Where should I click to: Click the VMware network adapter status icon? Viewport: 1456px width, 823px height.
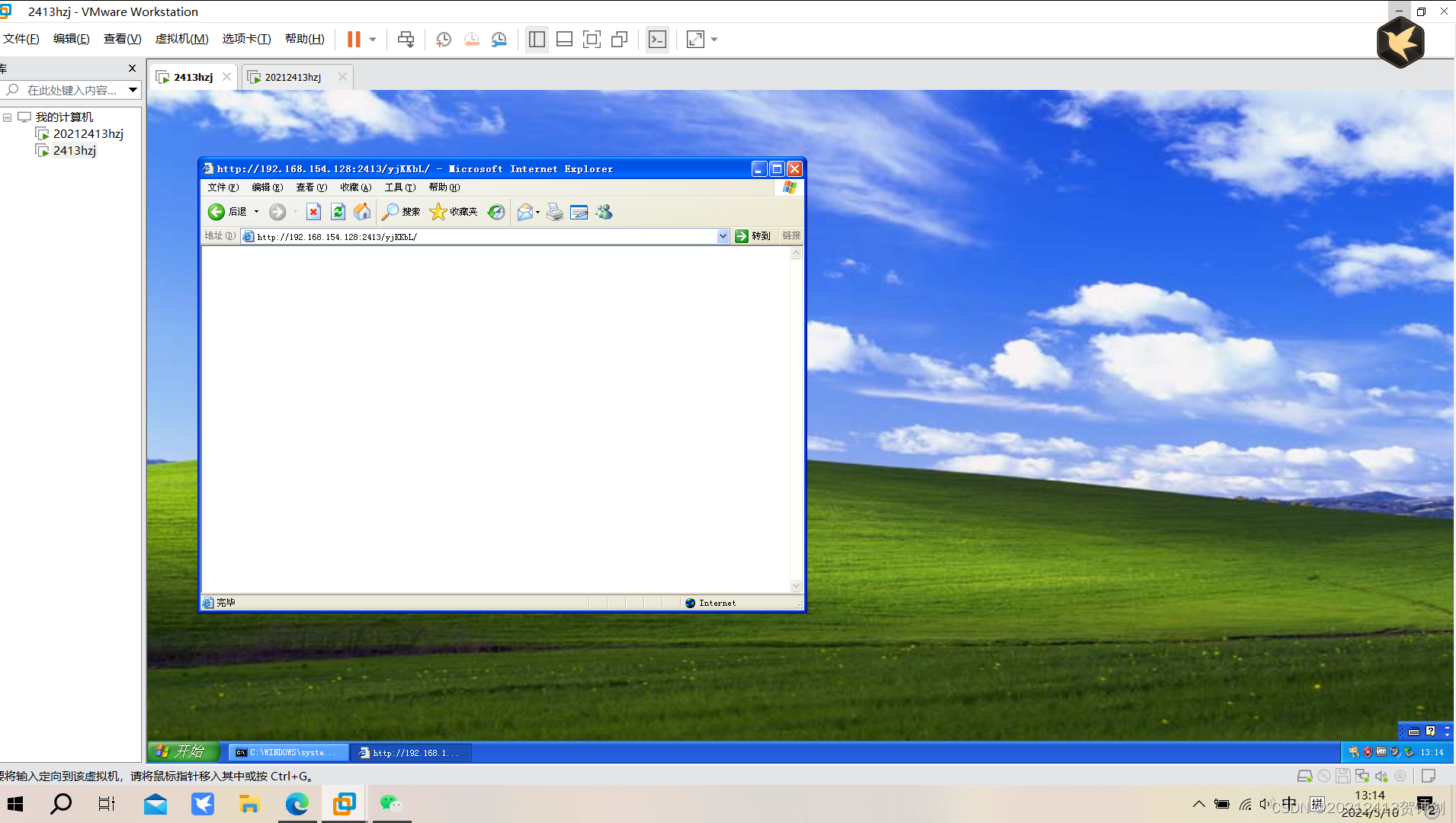pos(1362,777)
